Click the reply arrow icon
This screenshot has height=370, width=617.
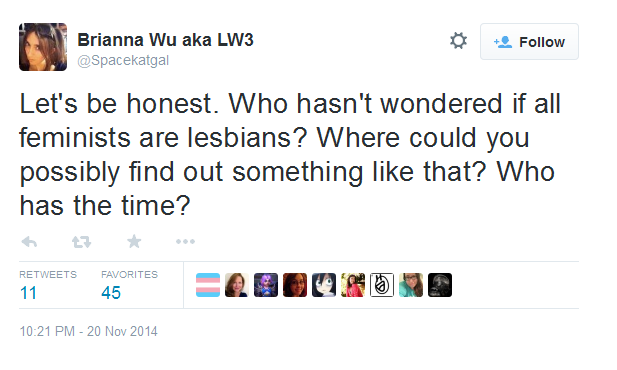pos(30,242)
